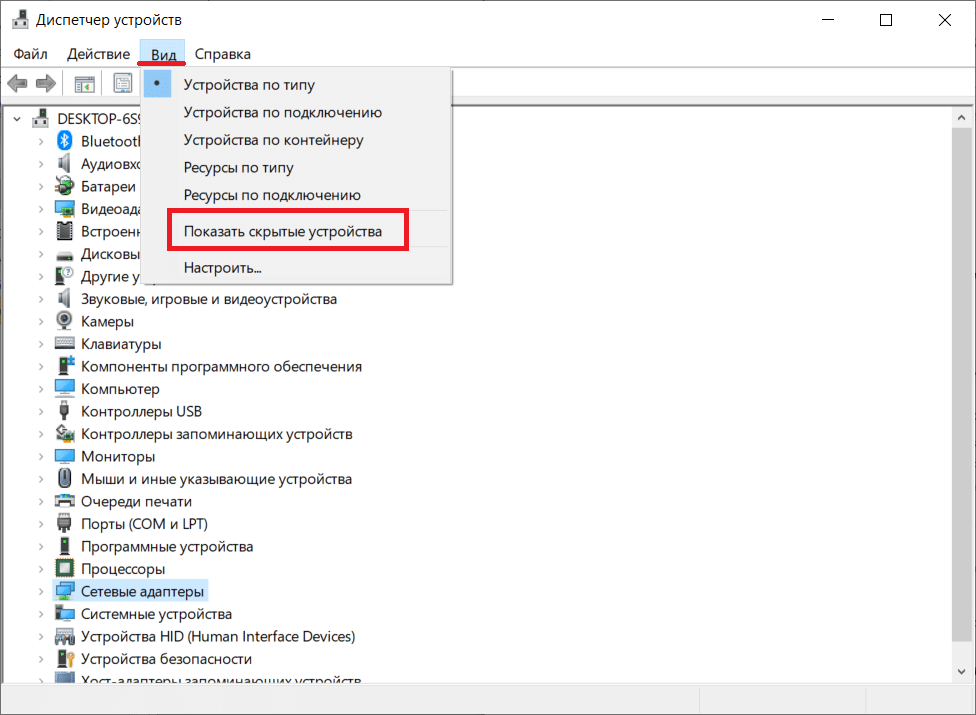Click the show/hide console tree toolbar icon
This screenshot has width=976, height=715.
click(84, 84)
